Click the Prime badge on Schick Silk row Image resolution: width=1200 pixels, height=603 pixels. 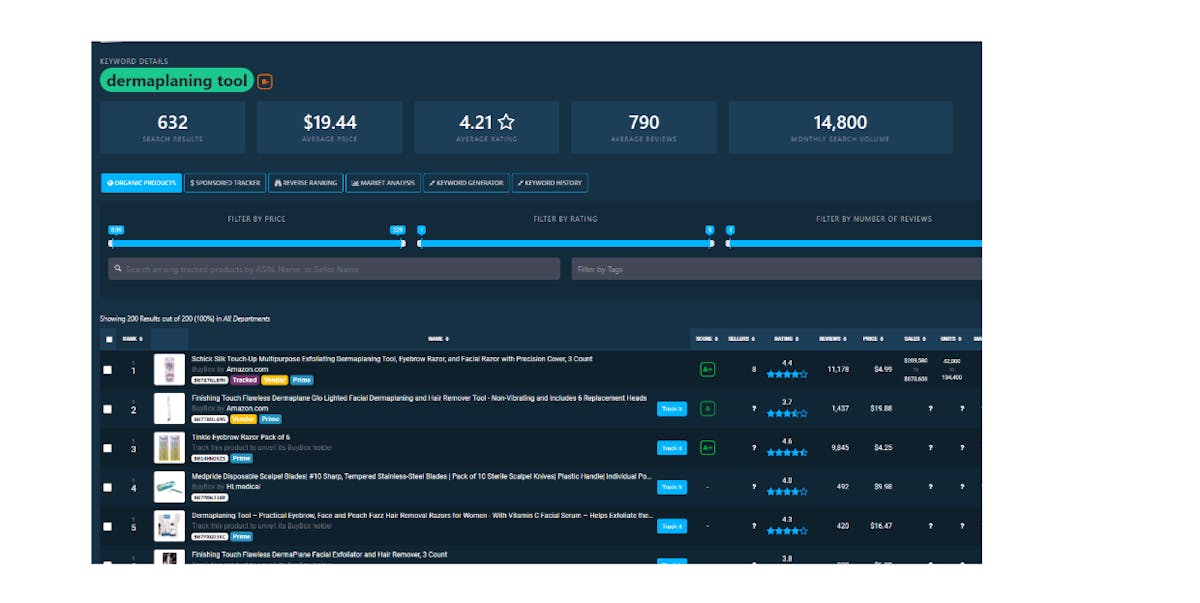[302, 380]
